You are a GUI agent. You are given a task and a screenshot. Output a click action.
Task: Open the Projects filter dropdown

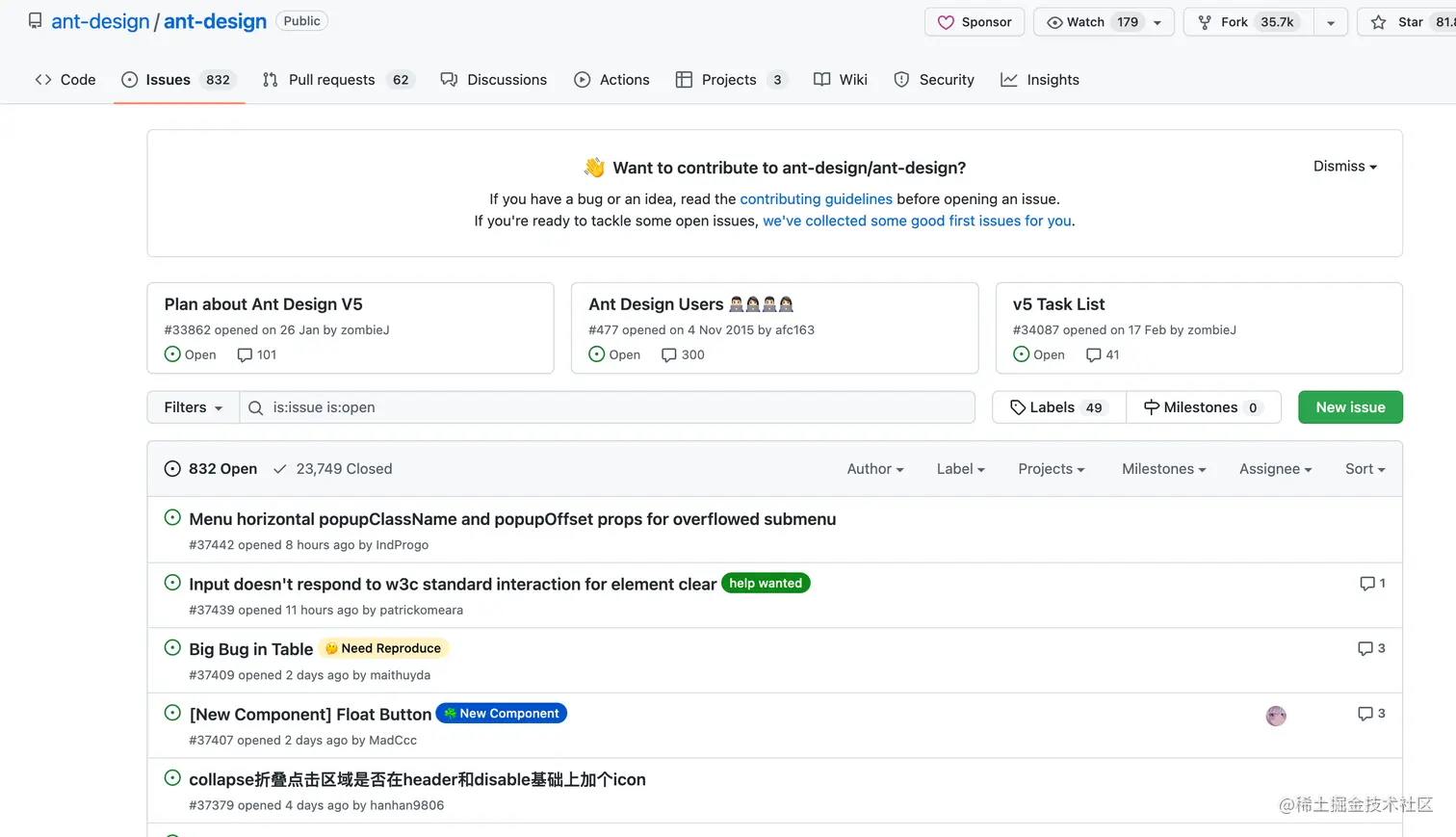click(x=1052, y=469)
